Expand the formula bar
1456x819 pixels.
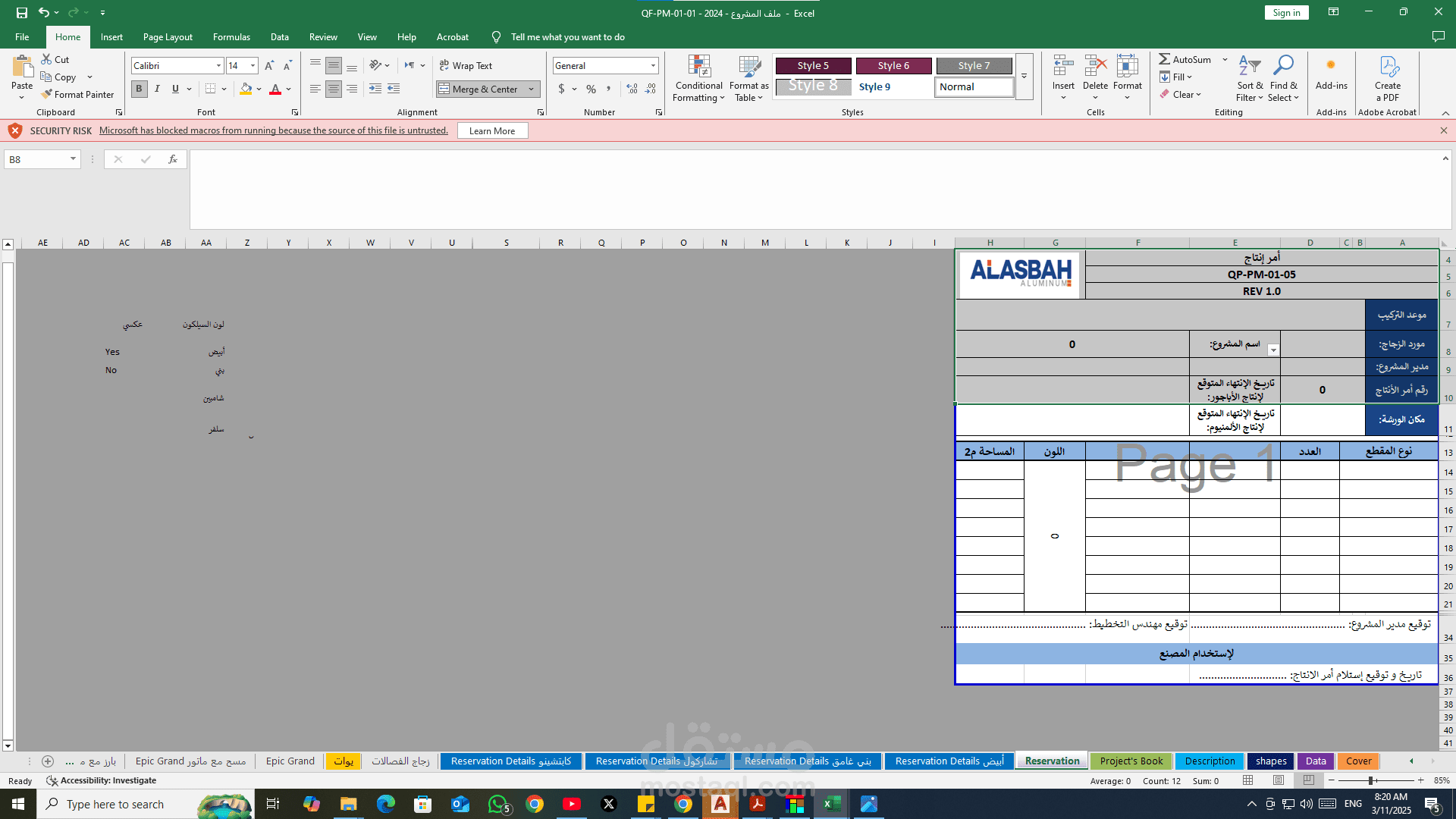coord(1445,158)
